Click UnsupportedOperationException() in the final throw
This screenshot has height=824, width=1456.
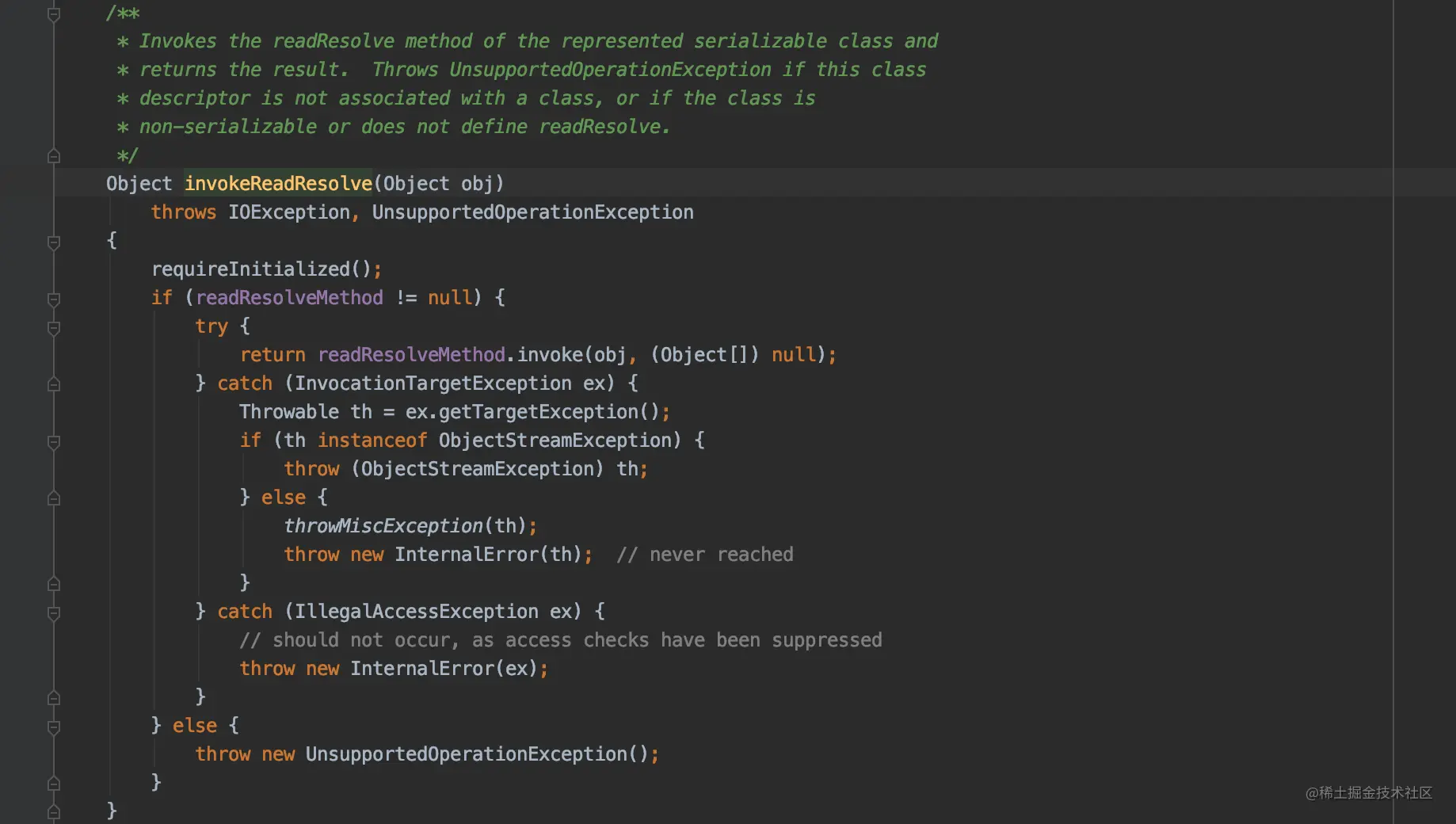[x=478, y=754]
